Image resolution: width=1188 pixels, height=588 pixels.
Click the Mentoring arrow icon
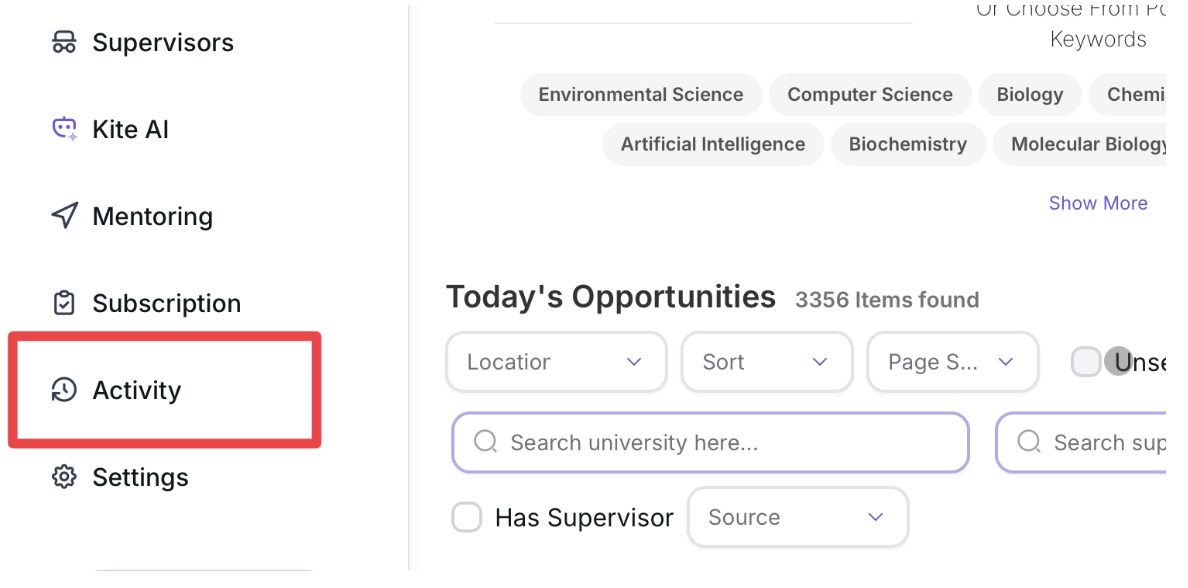[64, 216]
